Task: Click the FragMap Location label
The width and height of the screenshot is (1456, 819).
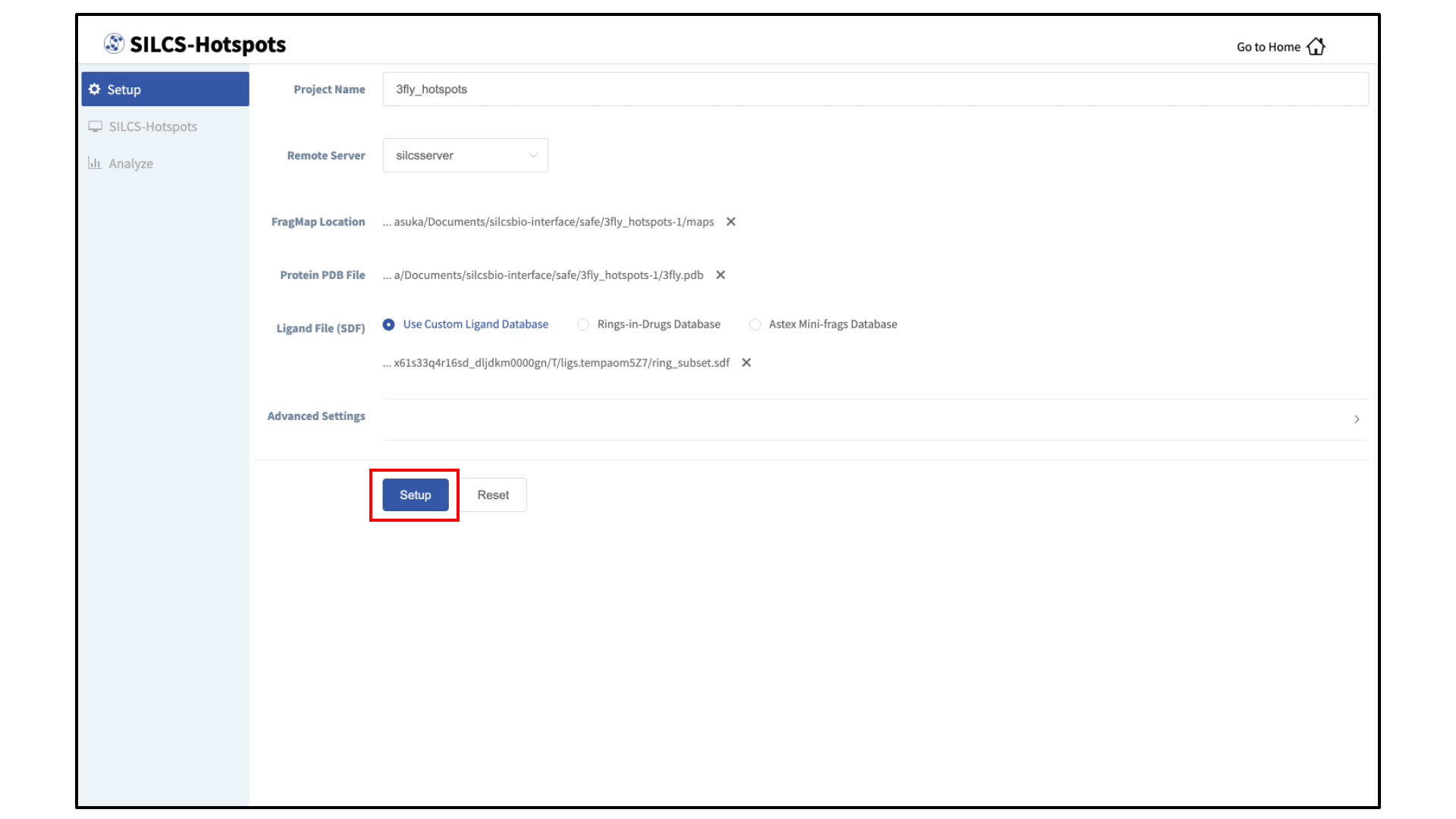Action: [x=318, y=221]
